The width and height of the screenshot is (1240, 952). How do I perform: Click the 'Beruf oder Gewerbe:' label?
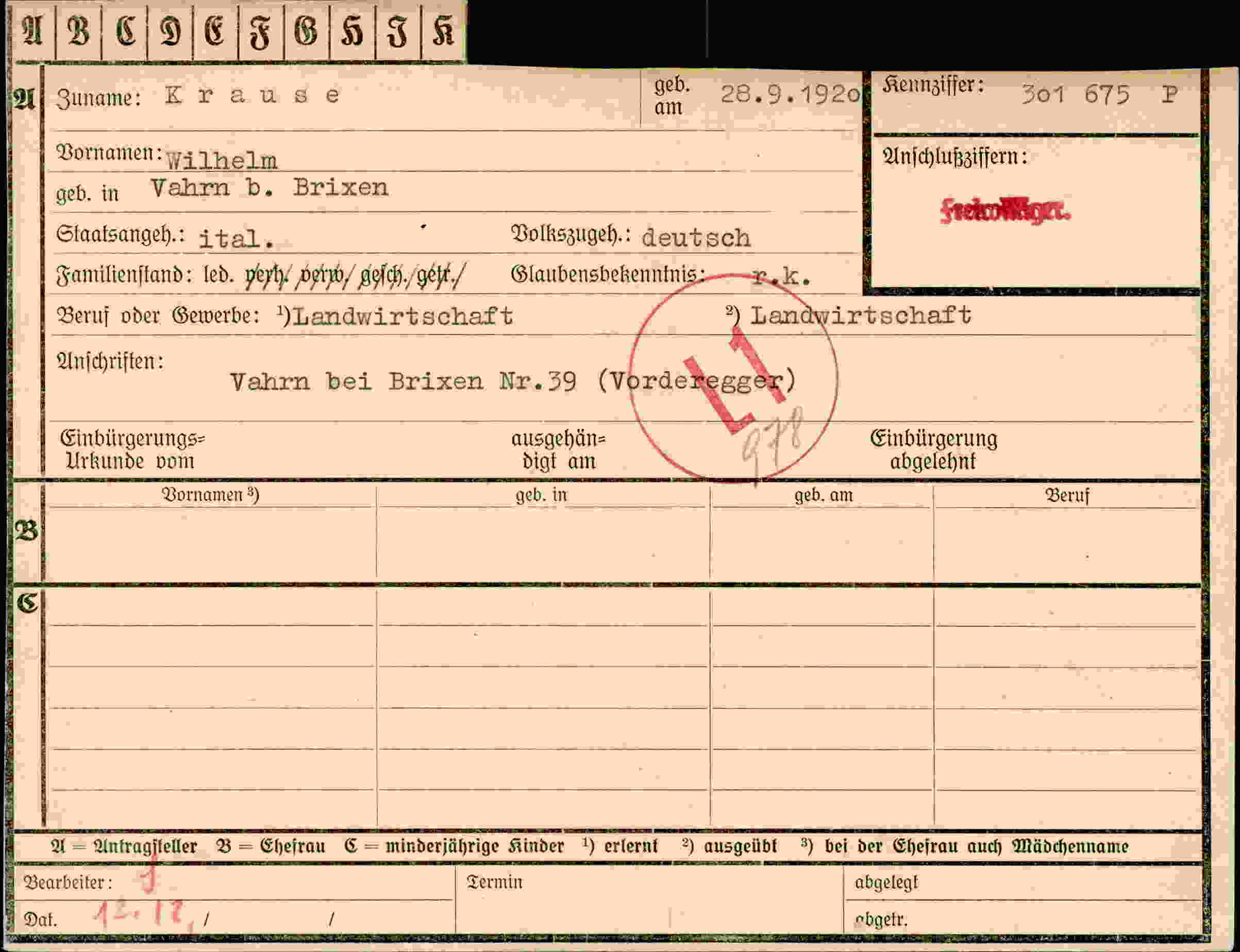click(159, 315)
